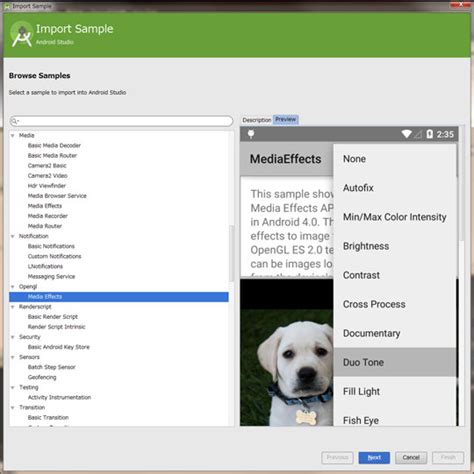Switch to the Preview tab
The image size is (474, 474).
286,119
